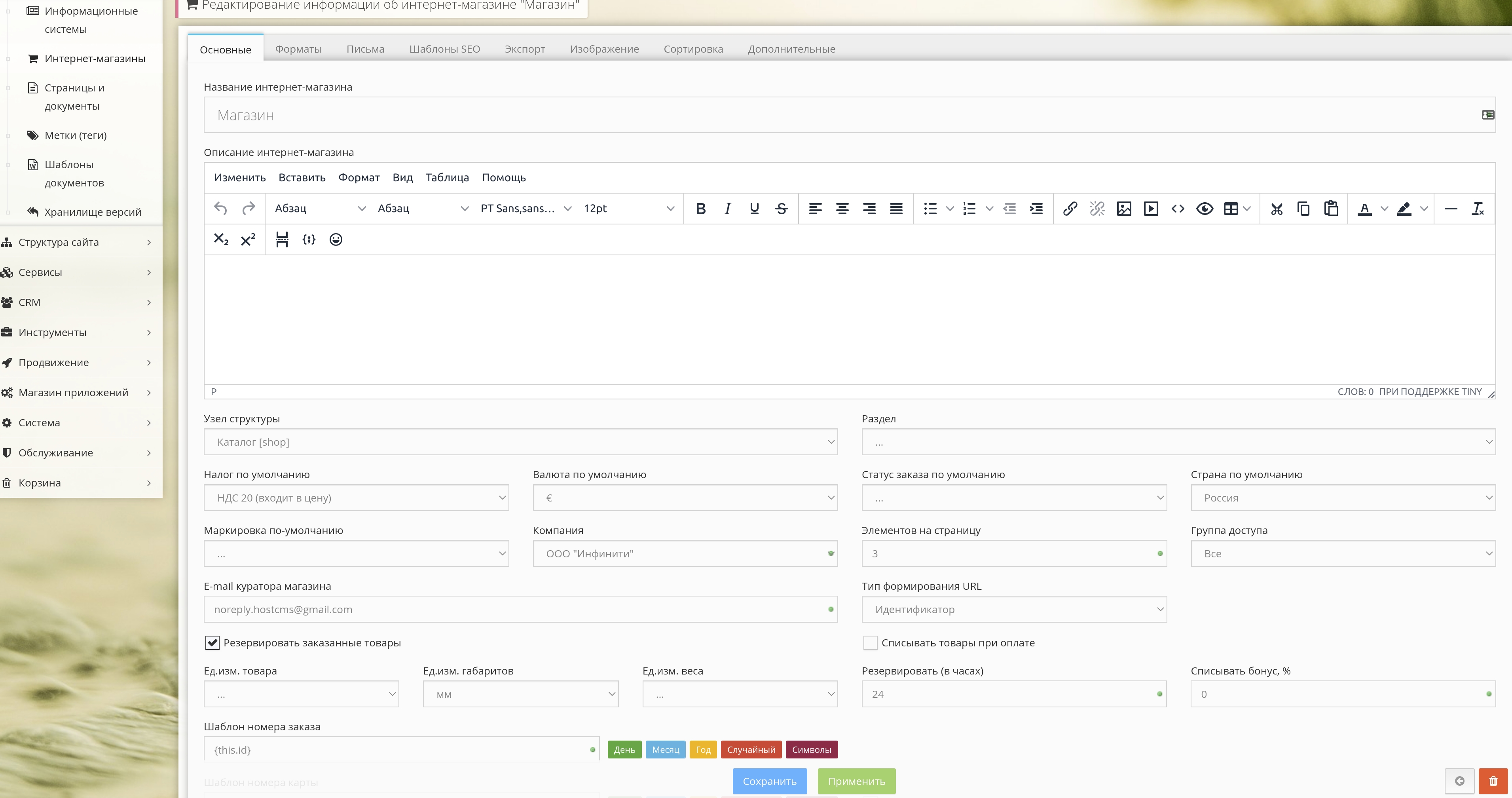
Task: Open the 12pt font size dropdown
Action: click(x=629, y=209)
